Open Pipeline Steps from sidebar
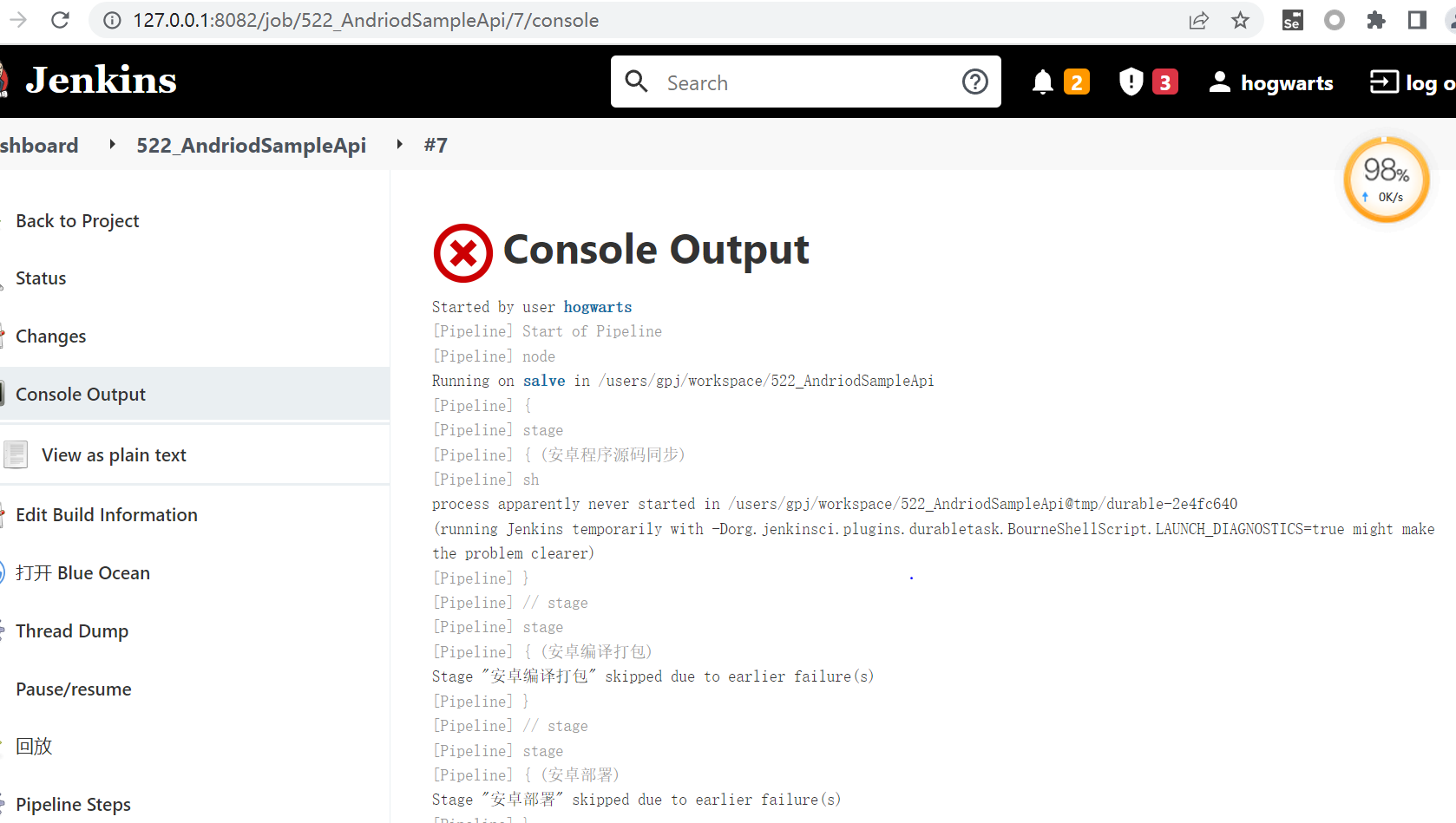This screenshot has width=1456, height=823. pos(73,805)
